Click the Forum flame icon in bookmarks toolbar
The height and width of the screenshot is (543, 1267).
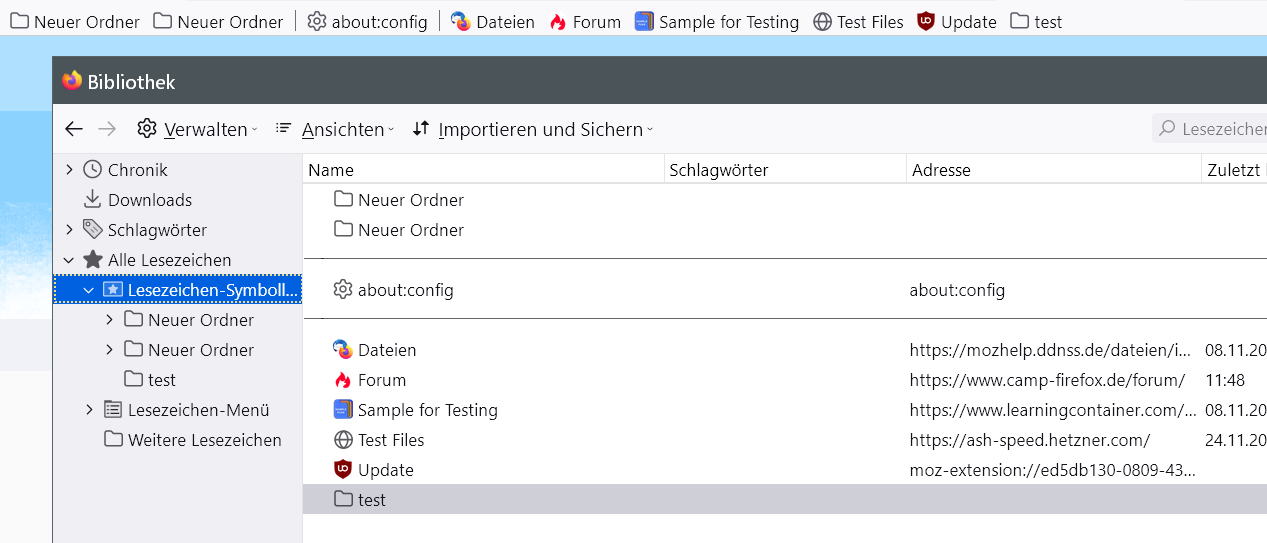(558, 22)
